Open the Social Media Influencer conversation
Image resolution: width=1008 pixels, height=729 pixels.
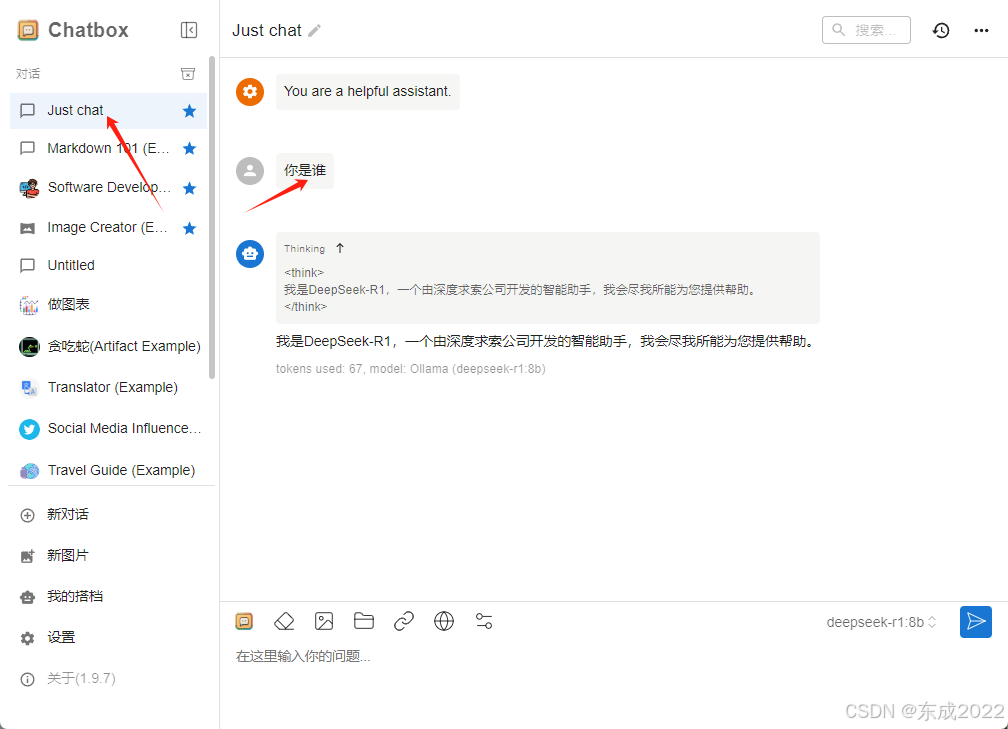click(108, 429)
